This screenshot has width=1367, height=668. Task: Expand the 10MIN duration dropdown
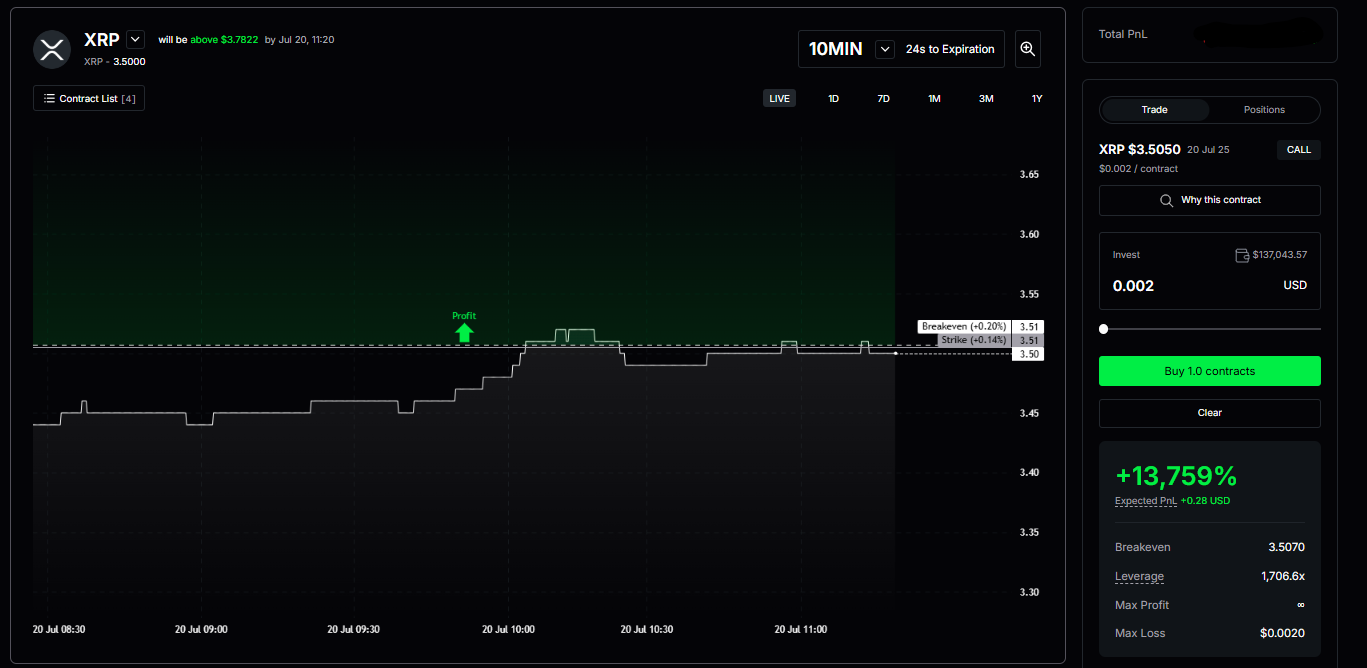884,49
